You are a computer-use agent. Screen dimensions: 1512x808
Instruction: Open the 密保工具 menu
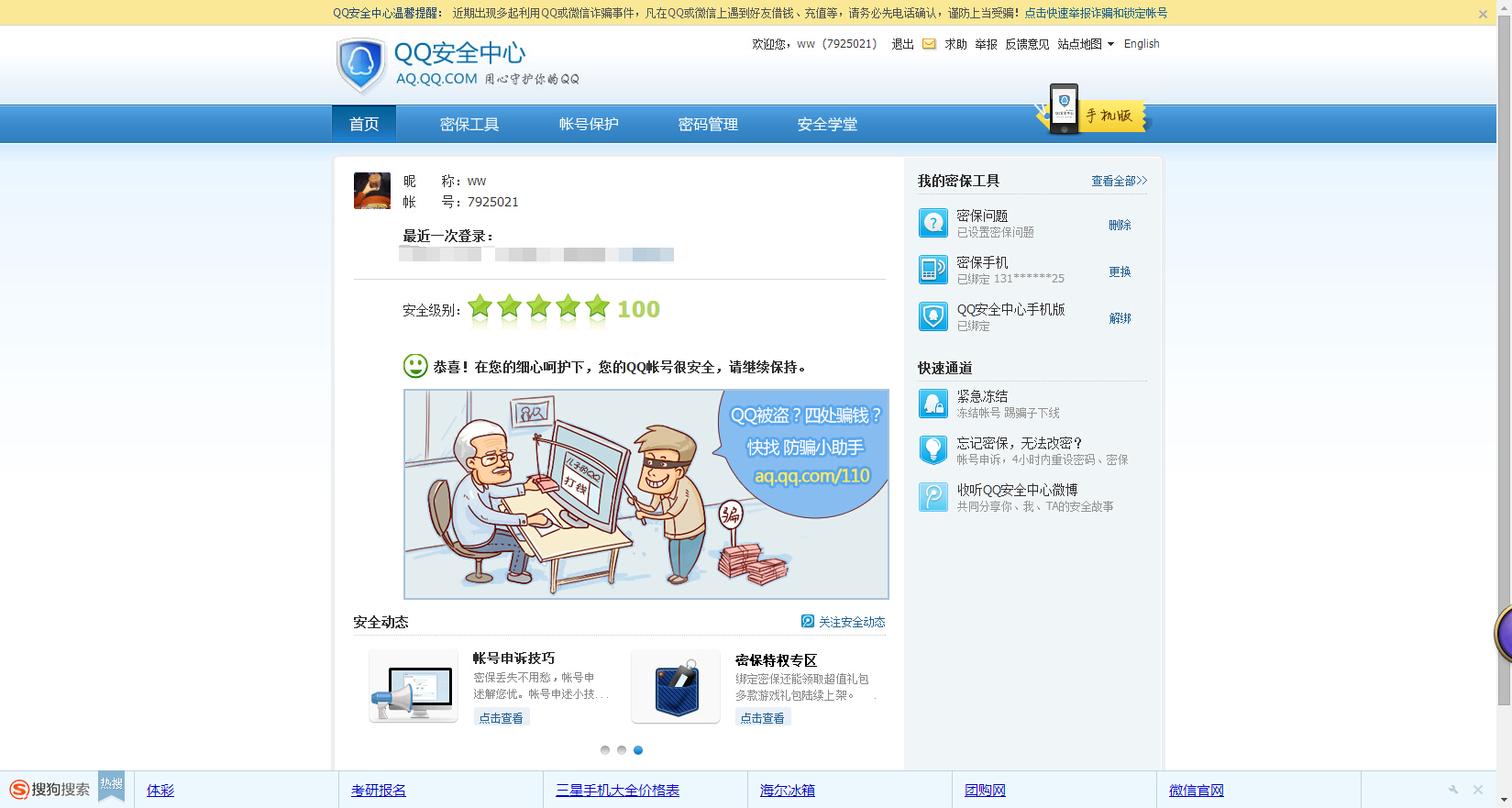coord(469,124)
